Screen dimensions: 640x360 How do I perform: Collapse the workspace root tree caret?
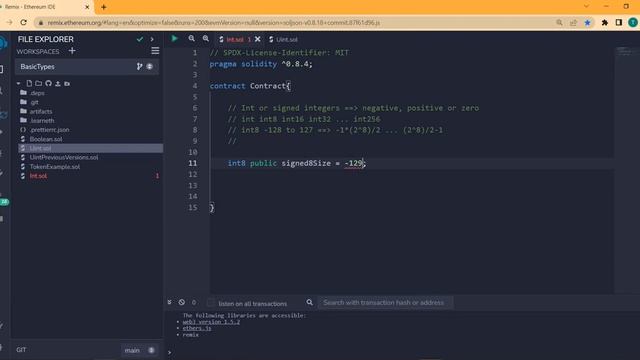point(18,83)
